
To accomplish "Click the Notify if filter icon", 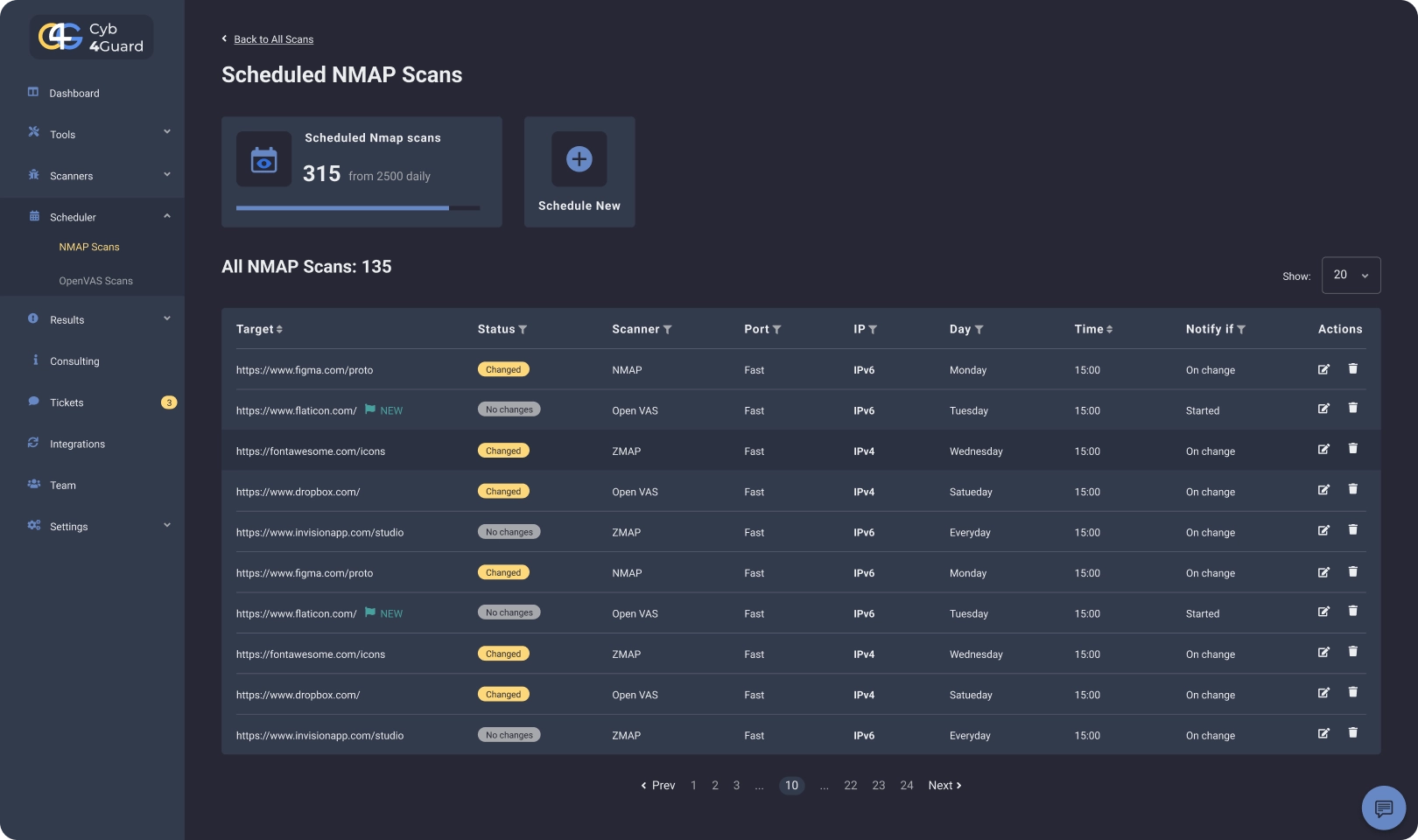I will click(x=1241, y=330).
